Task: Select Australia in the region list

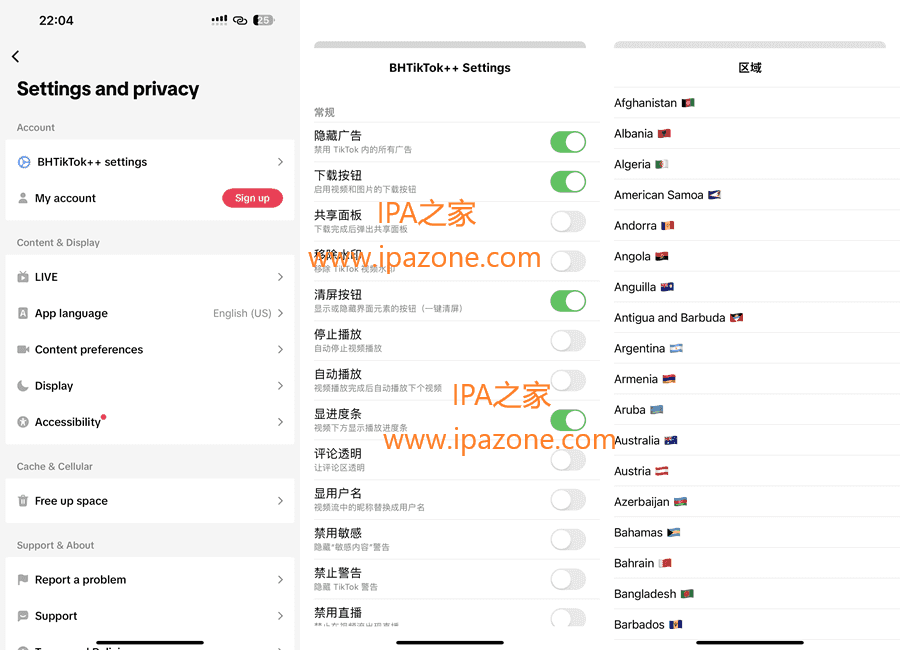Action: point(757,440)
